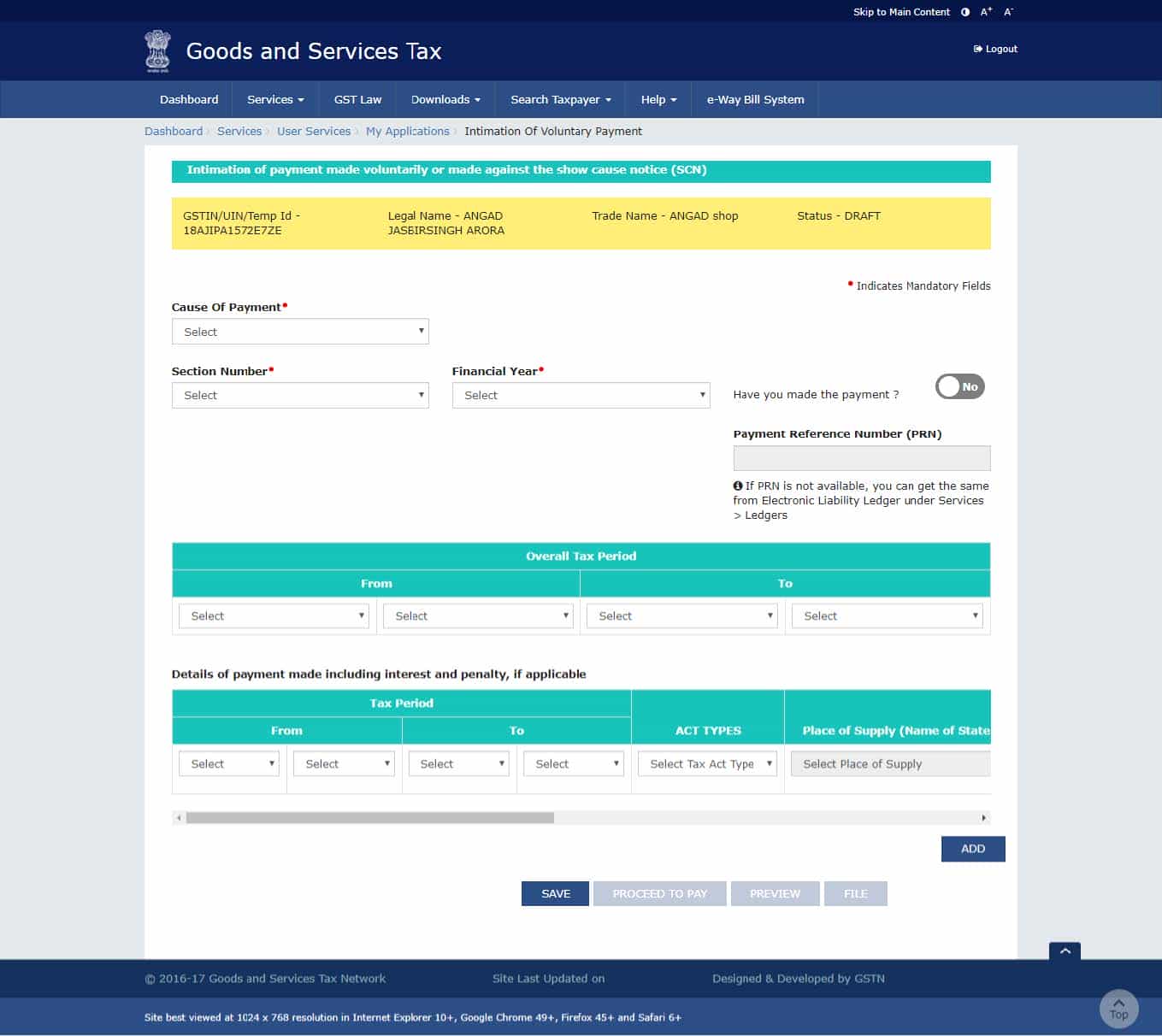Open details Tax Period second To dropdown
Image resolution: width=1162 pixels, height=1036 pixels.
click(x=574, y=763)
